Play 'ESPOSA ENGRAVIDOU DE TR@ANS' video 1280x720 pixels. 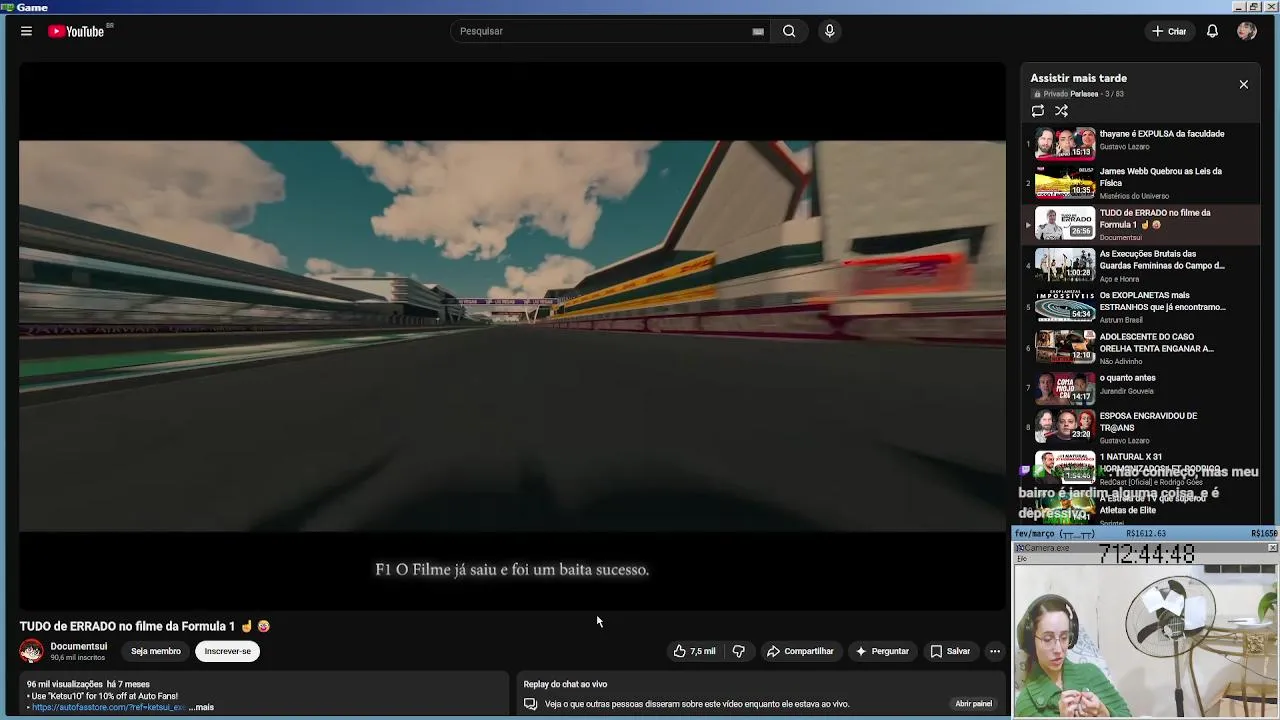click(x=1141, y=427)
